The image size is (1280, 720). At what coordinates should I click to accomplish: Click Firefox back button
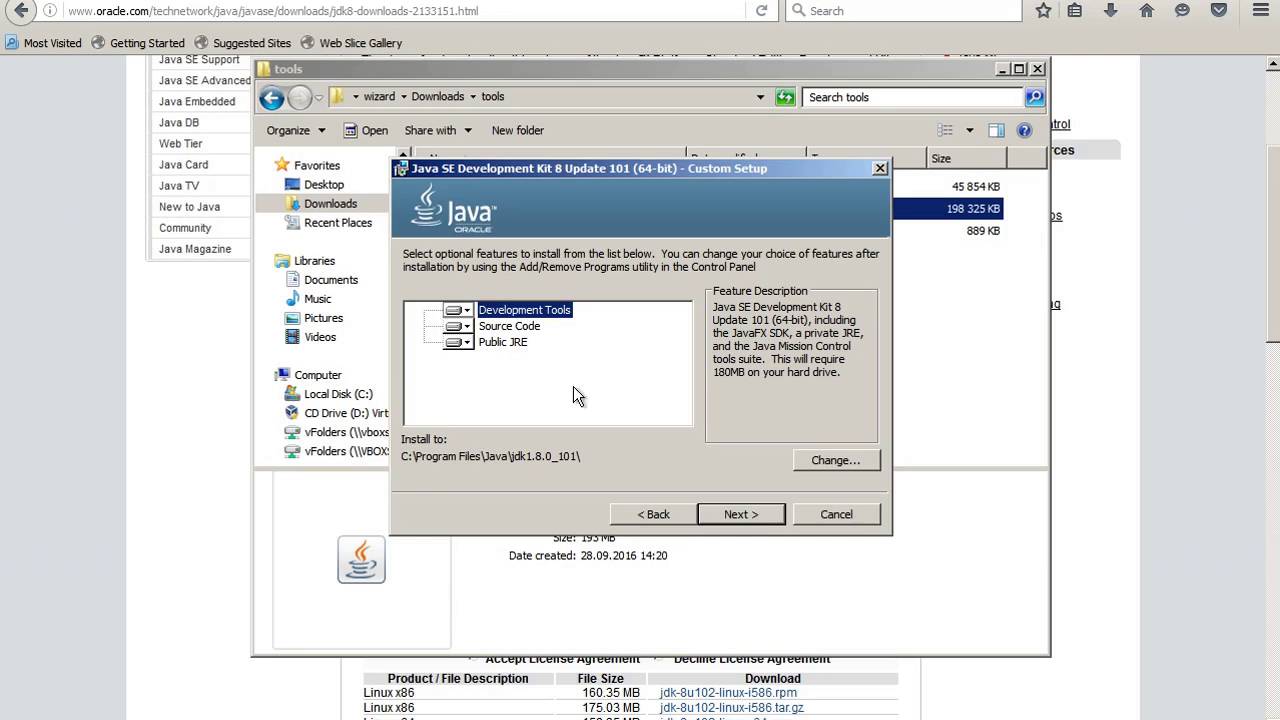pos(21,11)
